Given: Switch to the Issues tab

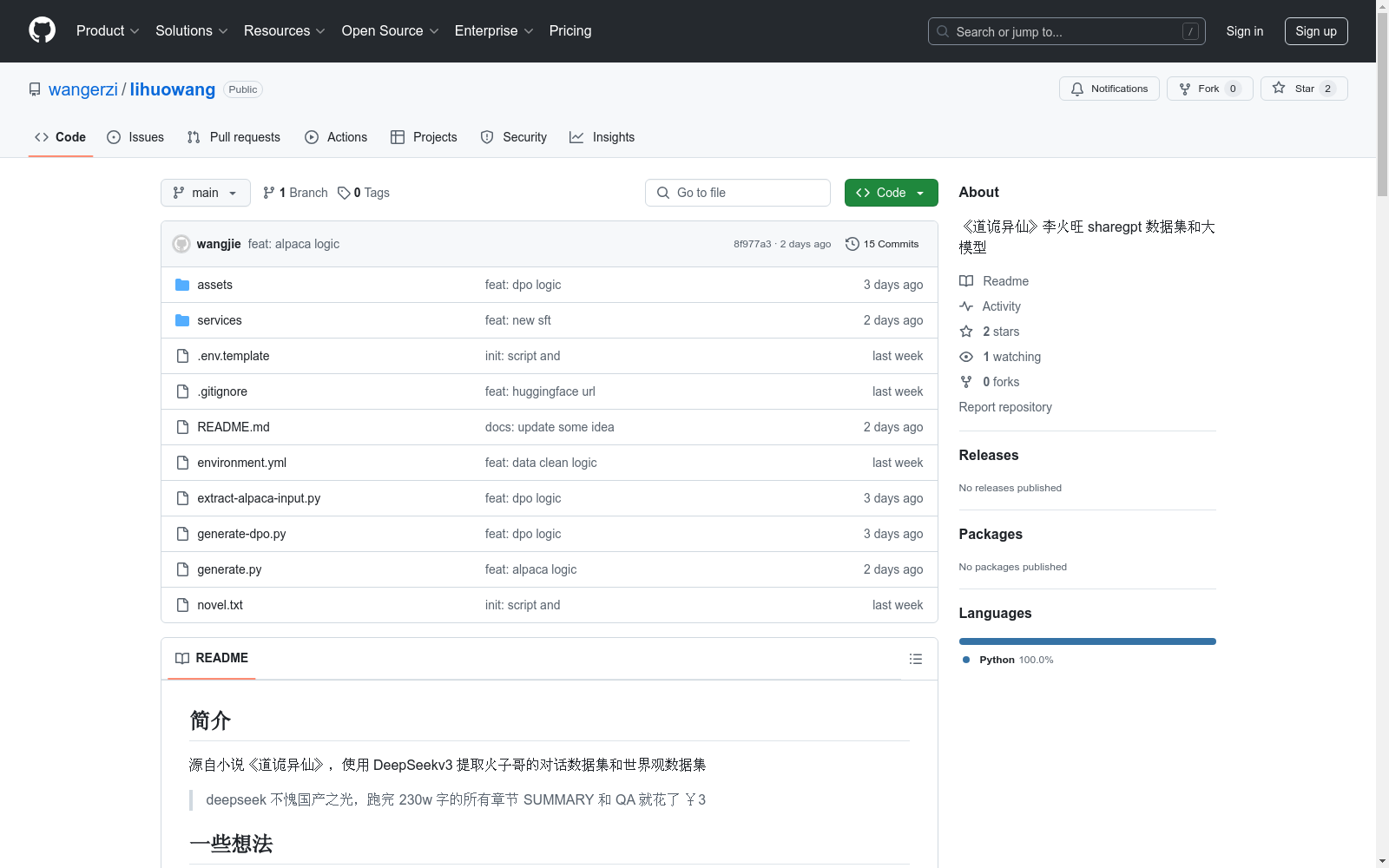Looking at the screenshot, I should (x=135, y=137).
